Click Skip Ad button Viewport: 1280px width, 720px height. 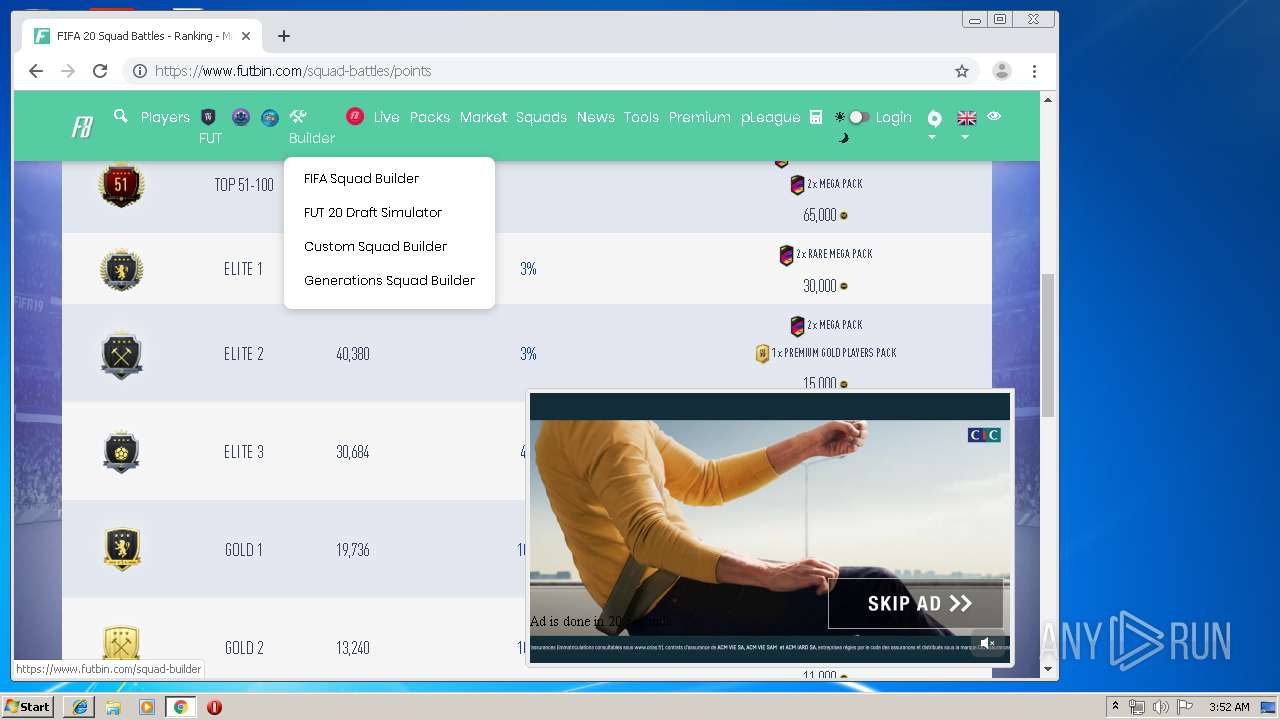[915, 603]
